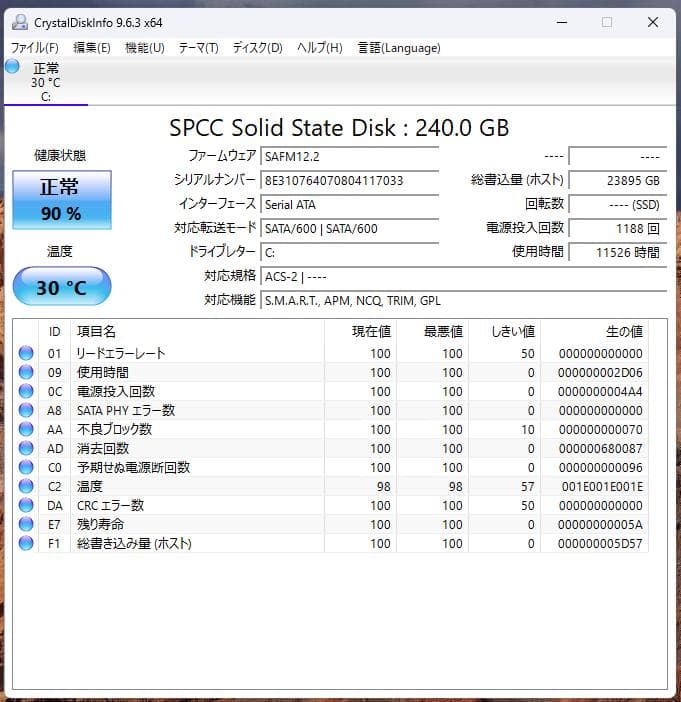The height and width of the screenshot is (702, 681).
Task: Click the 正常 90 % health status button
Action: coord(62,200)
